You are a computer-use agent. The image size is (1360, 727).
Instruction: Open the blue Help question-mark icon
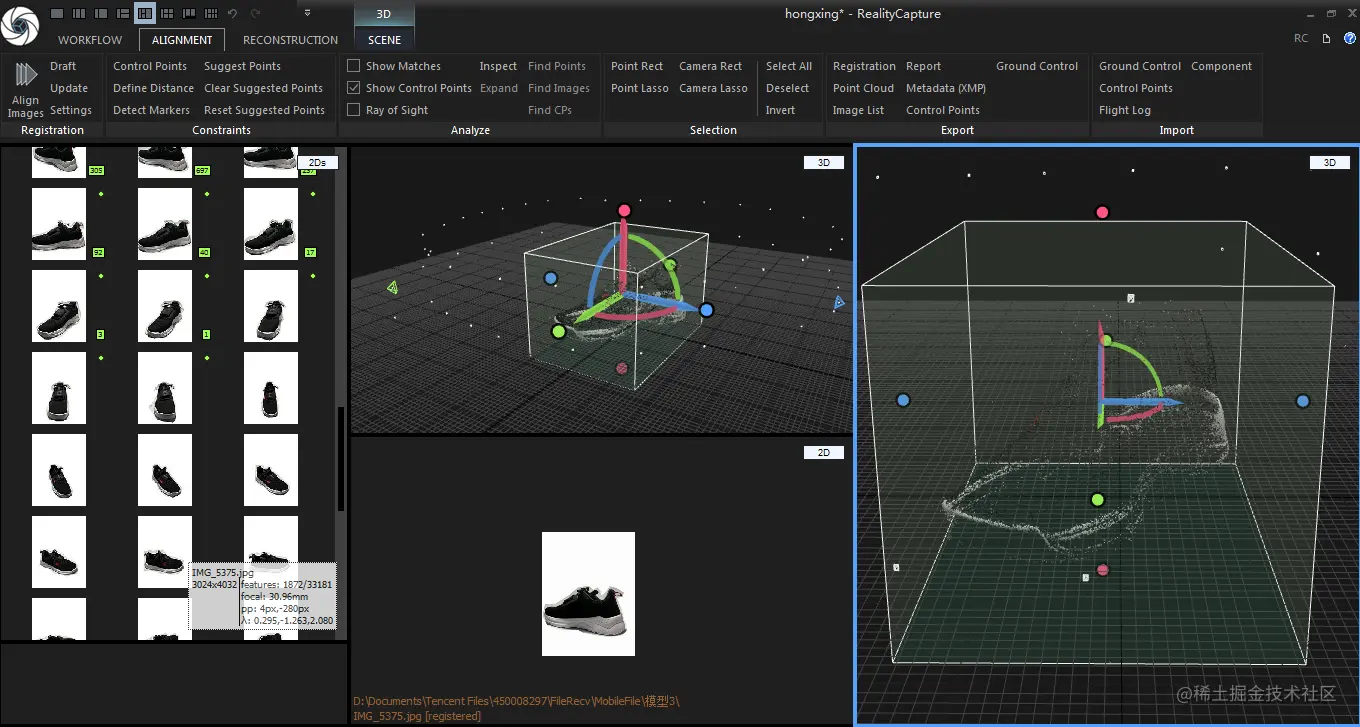[1349, 38]
